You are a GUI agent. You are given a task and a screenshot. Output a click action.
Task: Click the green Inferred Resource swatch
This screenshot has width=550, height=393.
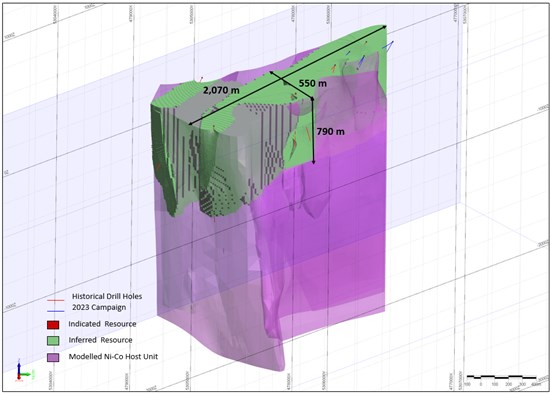pyautogui.click(x=53, y=340)
